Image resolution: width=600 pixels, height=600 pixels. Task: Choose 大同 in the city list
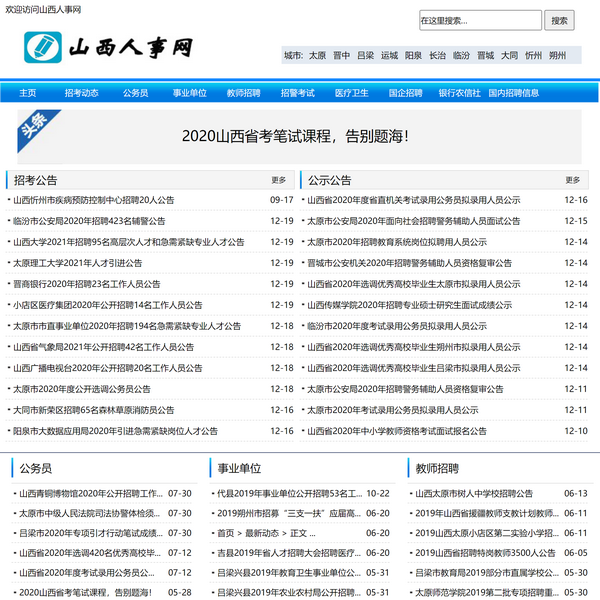(x=509, y=56)
